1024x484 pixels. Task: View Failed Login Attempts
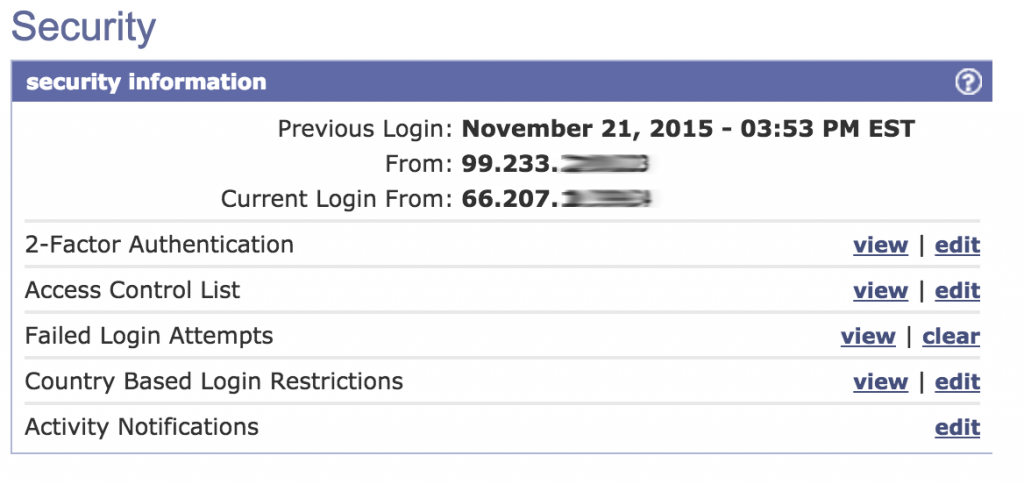coord(868,336)
